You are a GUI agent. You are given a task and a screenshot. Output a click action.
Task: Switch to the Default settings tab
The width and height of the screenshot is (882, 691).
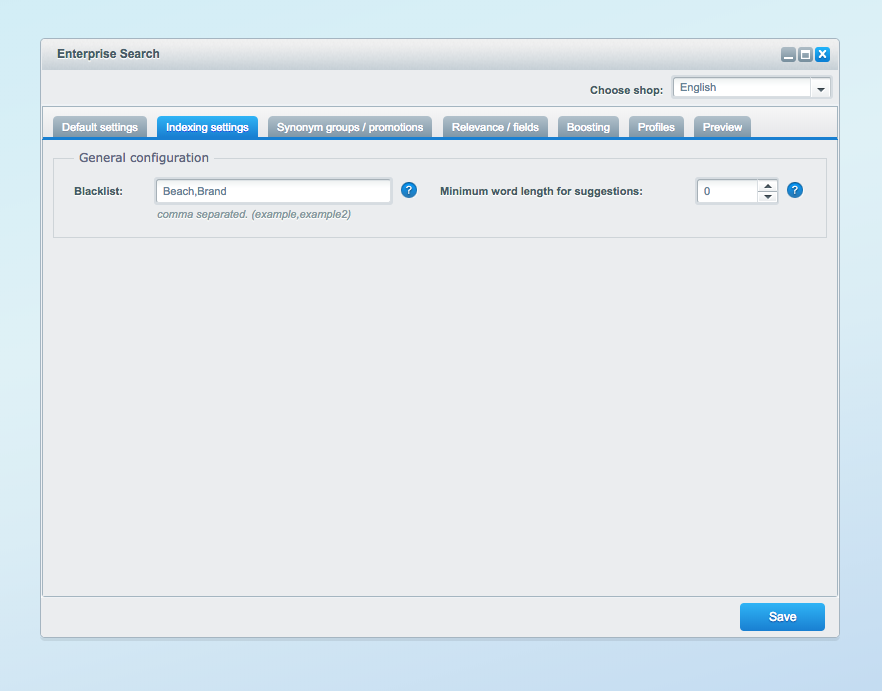click(x=100, y=127)
